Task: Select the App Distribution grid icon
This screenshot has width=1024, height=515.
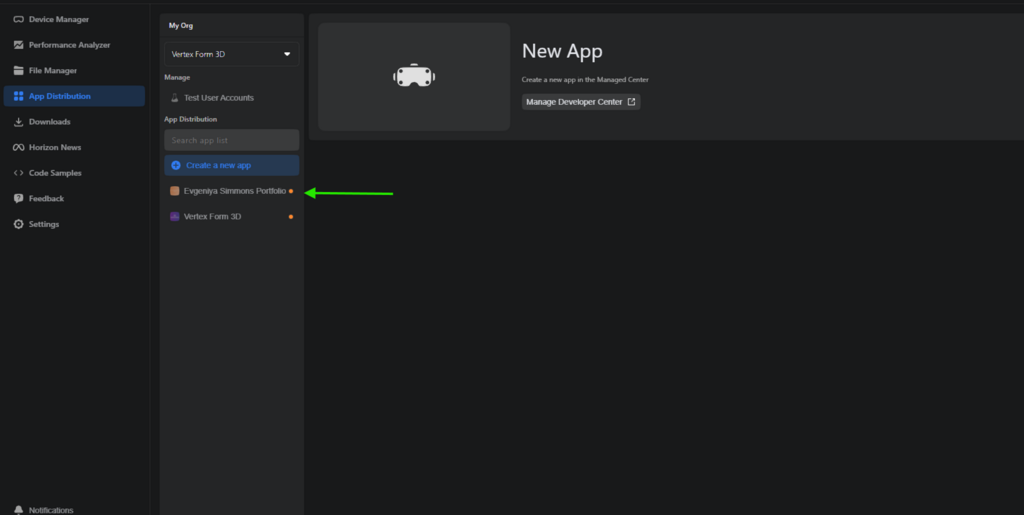Action: click(x=18, y=97)
